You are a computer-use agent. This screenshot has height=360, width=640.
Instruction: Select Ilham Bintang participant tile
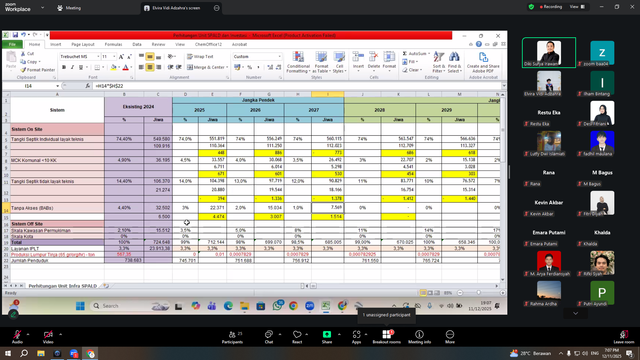coord(602,82)
